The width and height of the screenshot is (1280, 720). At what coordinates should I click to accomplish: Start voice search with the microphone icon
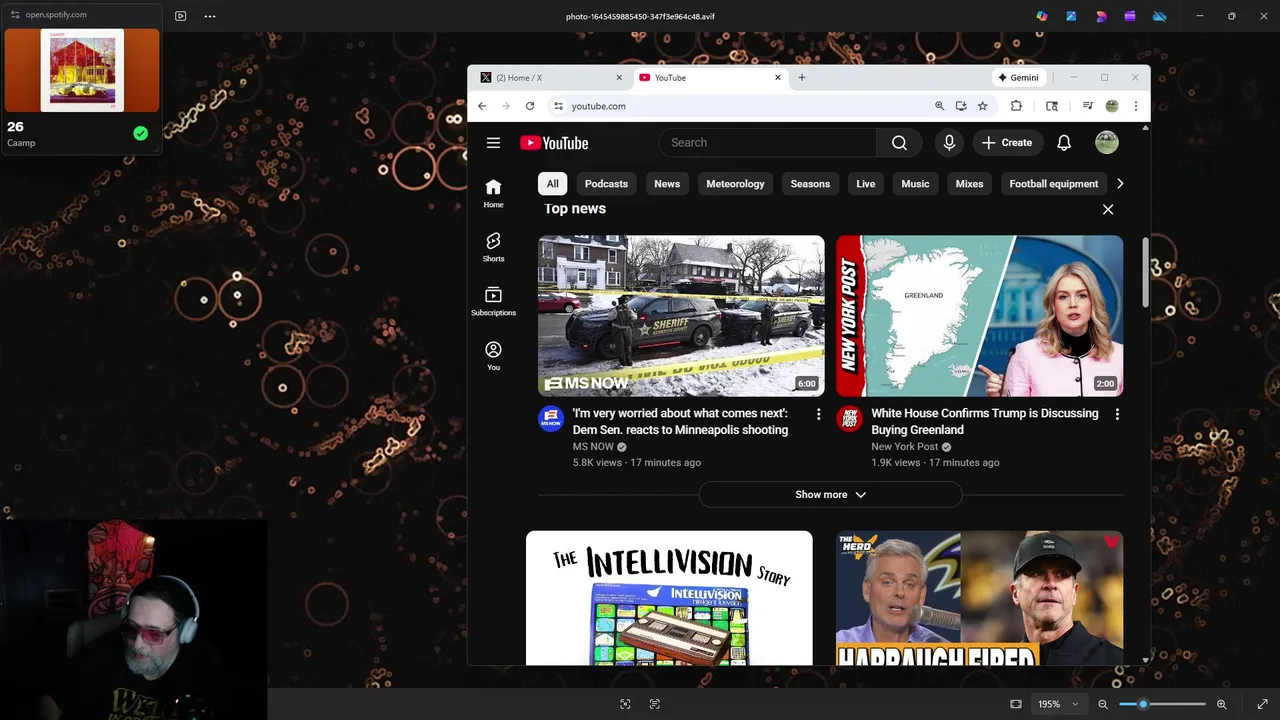[949, 143]
